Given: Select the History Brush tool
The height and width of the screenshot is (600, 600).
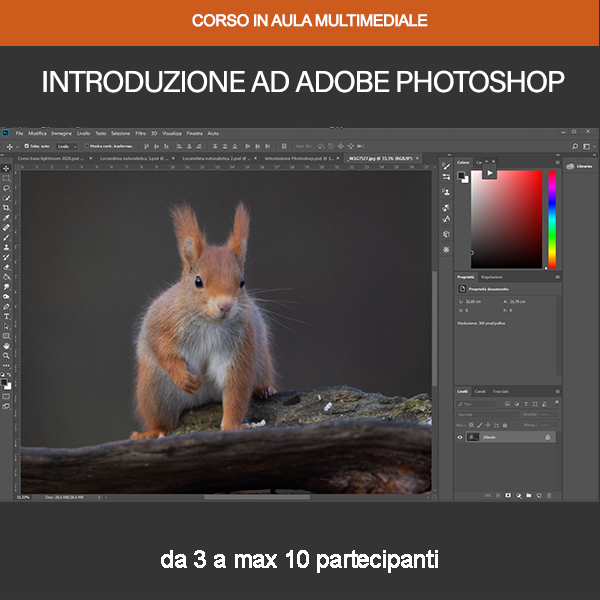Looking at the screenshot, I should point(6,257).
